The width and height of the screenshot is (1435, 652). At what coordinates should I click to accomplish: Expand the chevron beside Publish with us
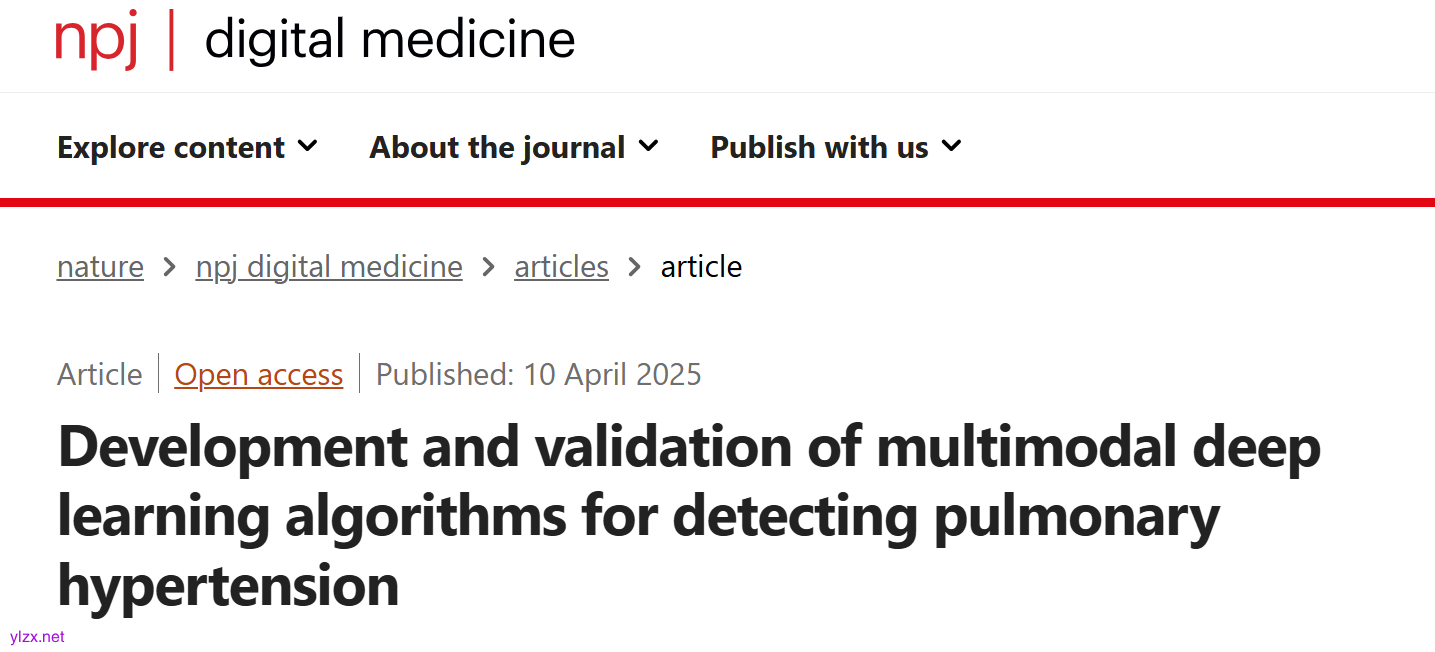pyautogui.click(x=952, y=147)
